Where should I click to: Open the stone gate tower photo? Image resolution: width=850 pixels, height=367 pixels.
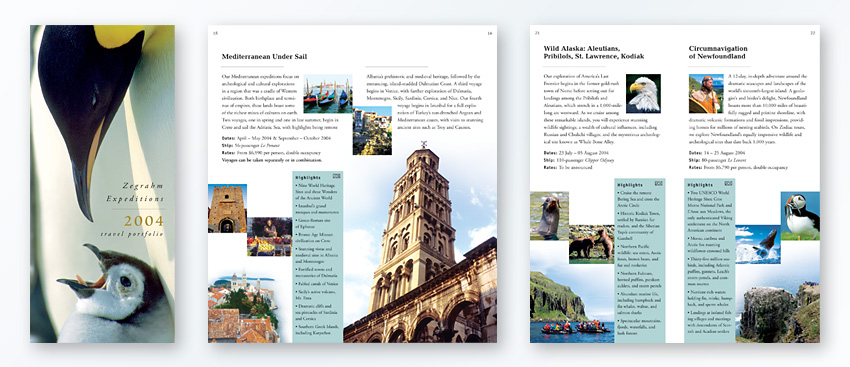point(227,209)
